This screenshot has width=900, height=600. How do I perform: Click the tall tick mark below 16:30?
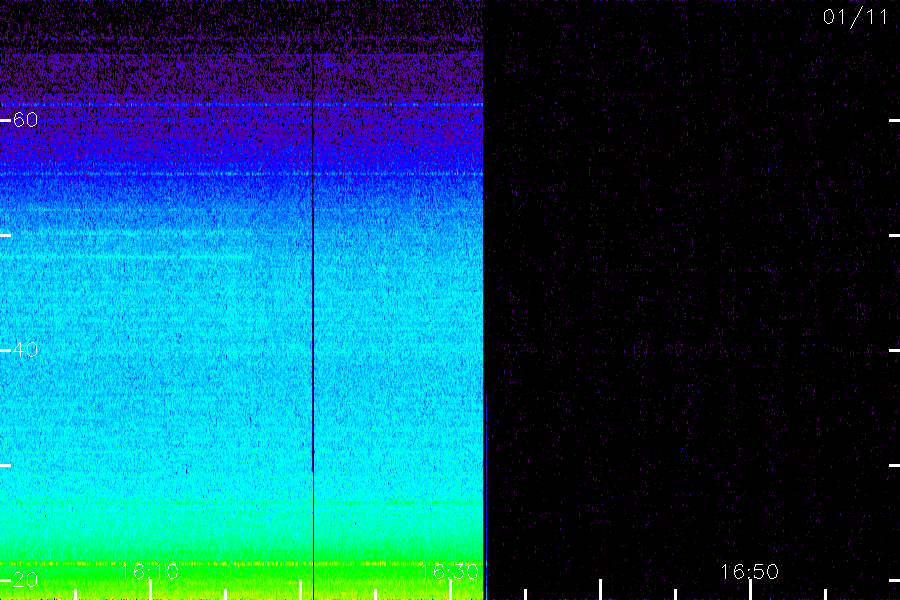[x=451, y=590]
